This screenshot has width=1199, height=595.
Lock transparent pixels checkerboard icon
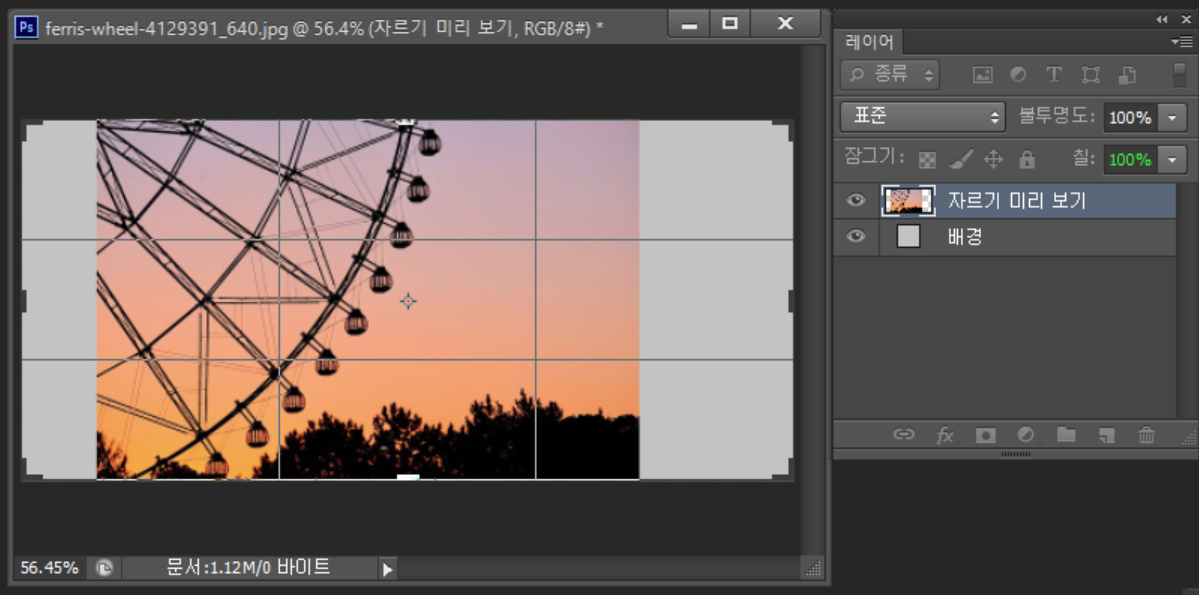(928, 160)
